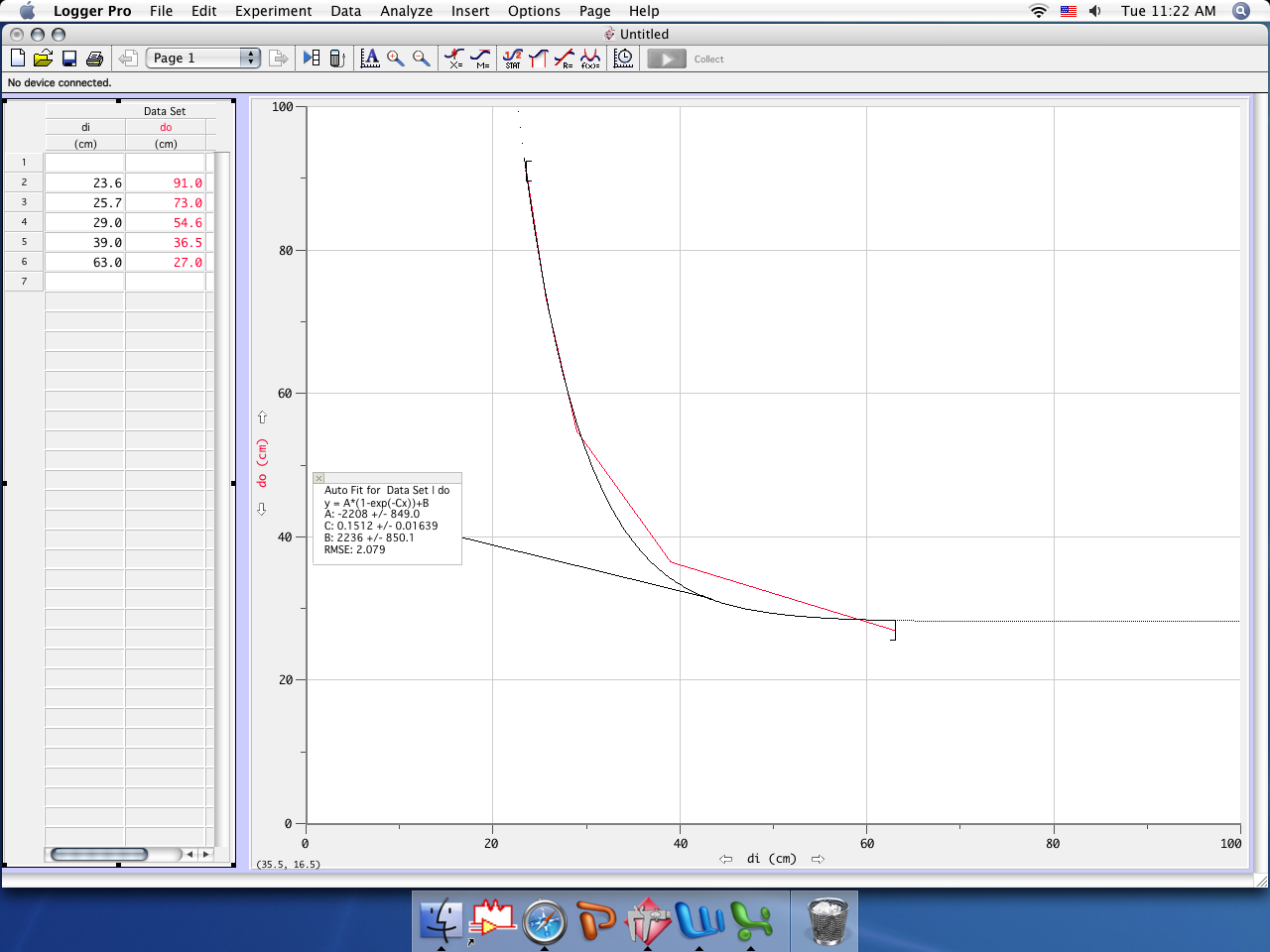Go to the next page arrow
The width and height of the screenshot is (1270, 952).
[x=279, y=59]
